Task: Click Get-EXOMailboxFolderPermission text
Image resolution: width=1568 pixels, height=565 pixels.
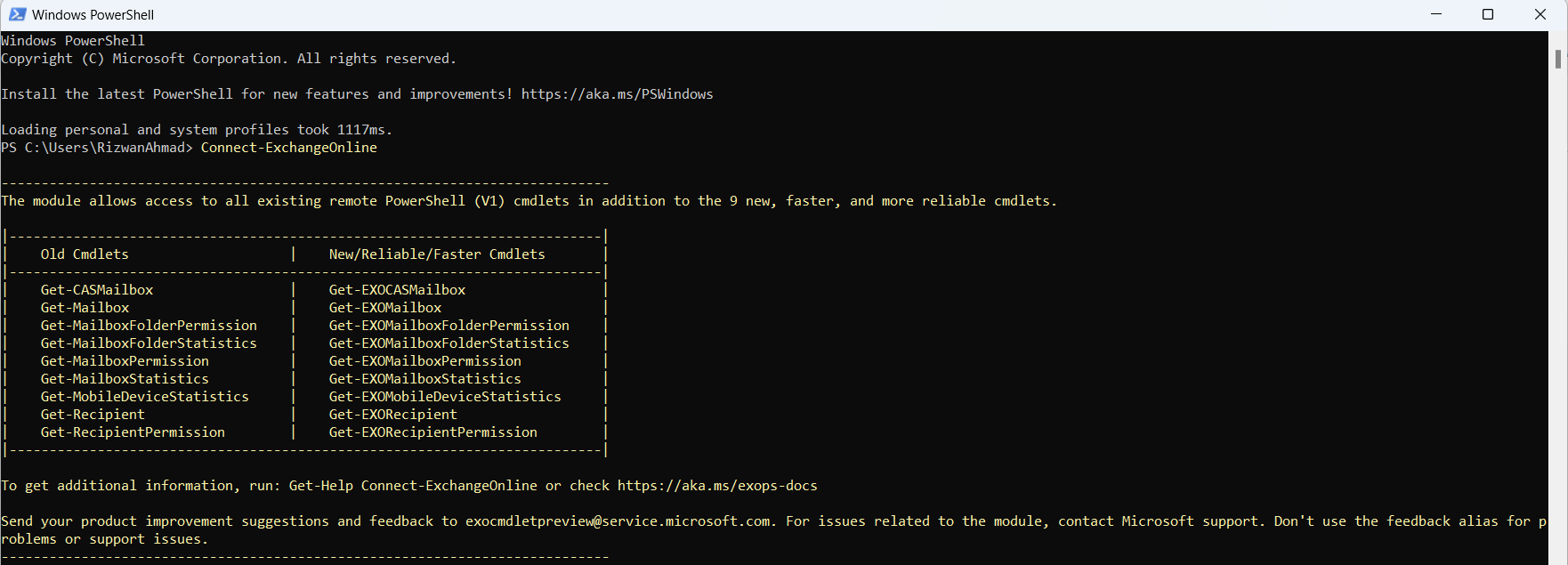Action: point(449,326)
